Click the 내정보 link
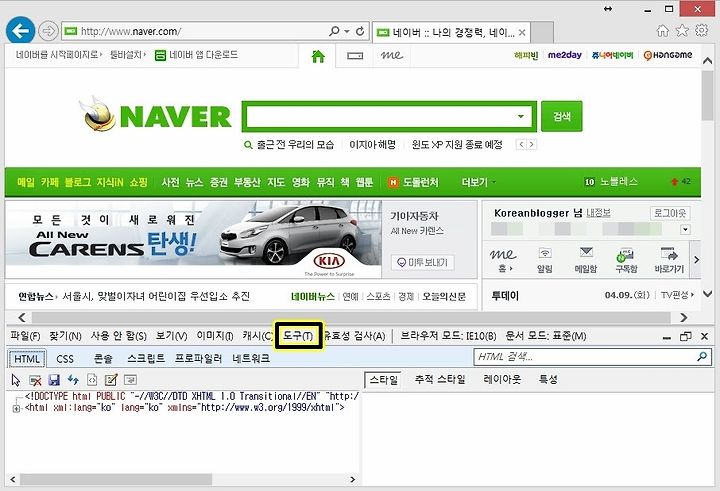 coord(598,213)
